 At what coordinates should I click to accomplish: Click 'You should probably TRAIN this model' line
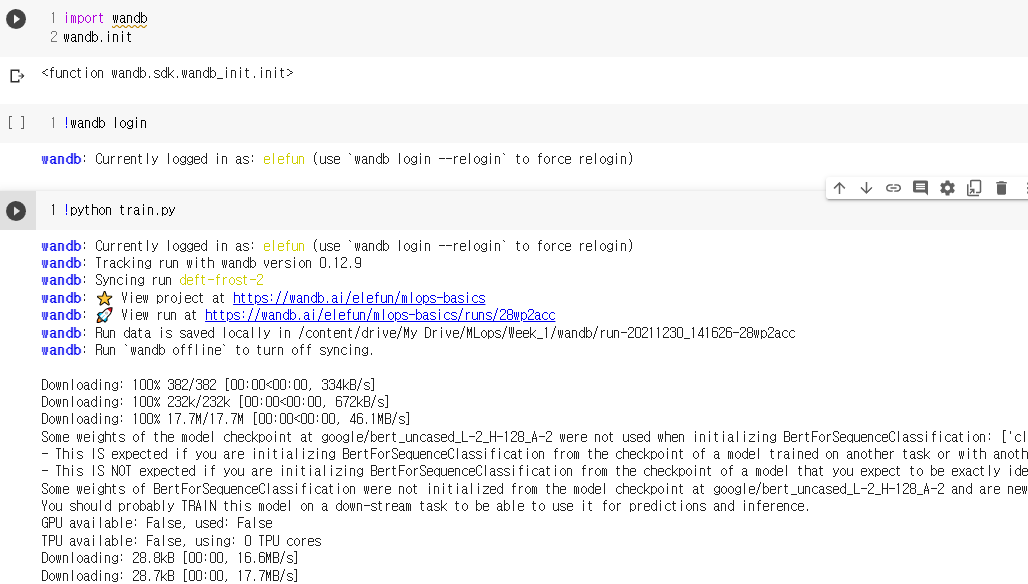coord(425,507)
